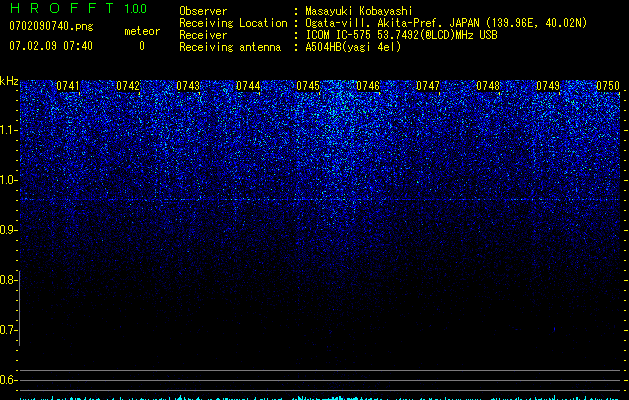
Task: Select antenna value A504HB(yagi 4el)
Action: point(353,47)
